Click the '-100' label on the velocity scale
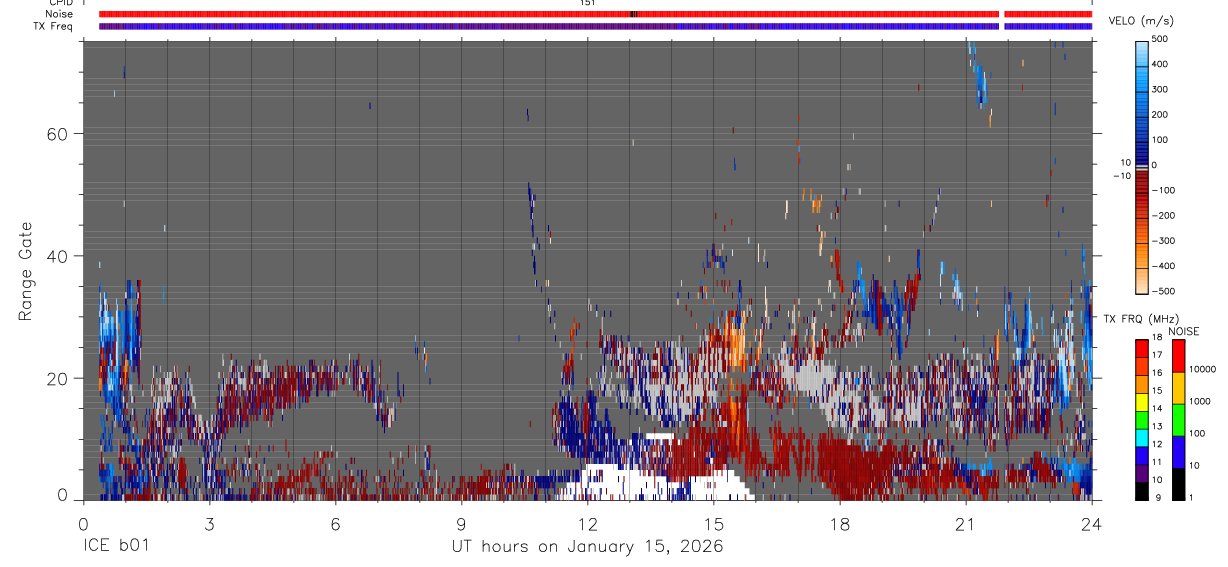 (x=1164, y=190)
